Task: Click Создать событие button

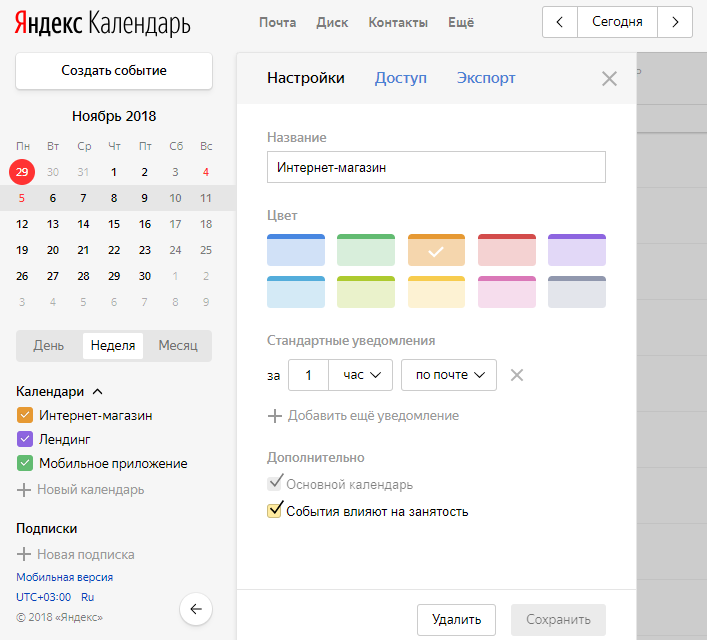Action: [114, 71]
